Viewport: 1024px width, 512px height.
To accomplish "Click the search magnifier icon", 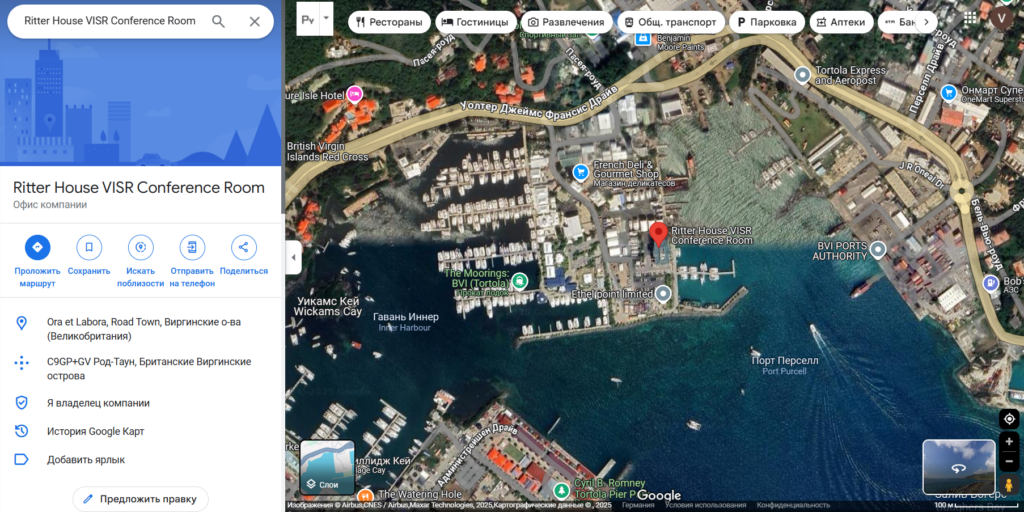I will click(x=218, y=21).
